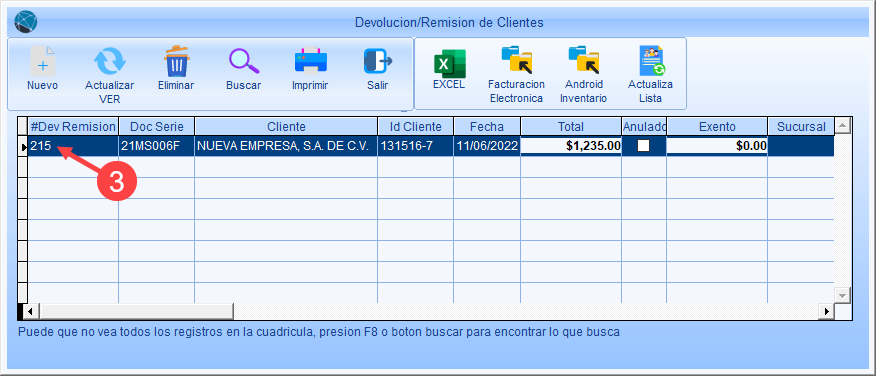876x376 pixels.
Task: Open the Facturacion Electronica folder icon
Action: click(x=516, y=60)
